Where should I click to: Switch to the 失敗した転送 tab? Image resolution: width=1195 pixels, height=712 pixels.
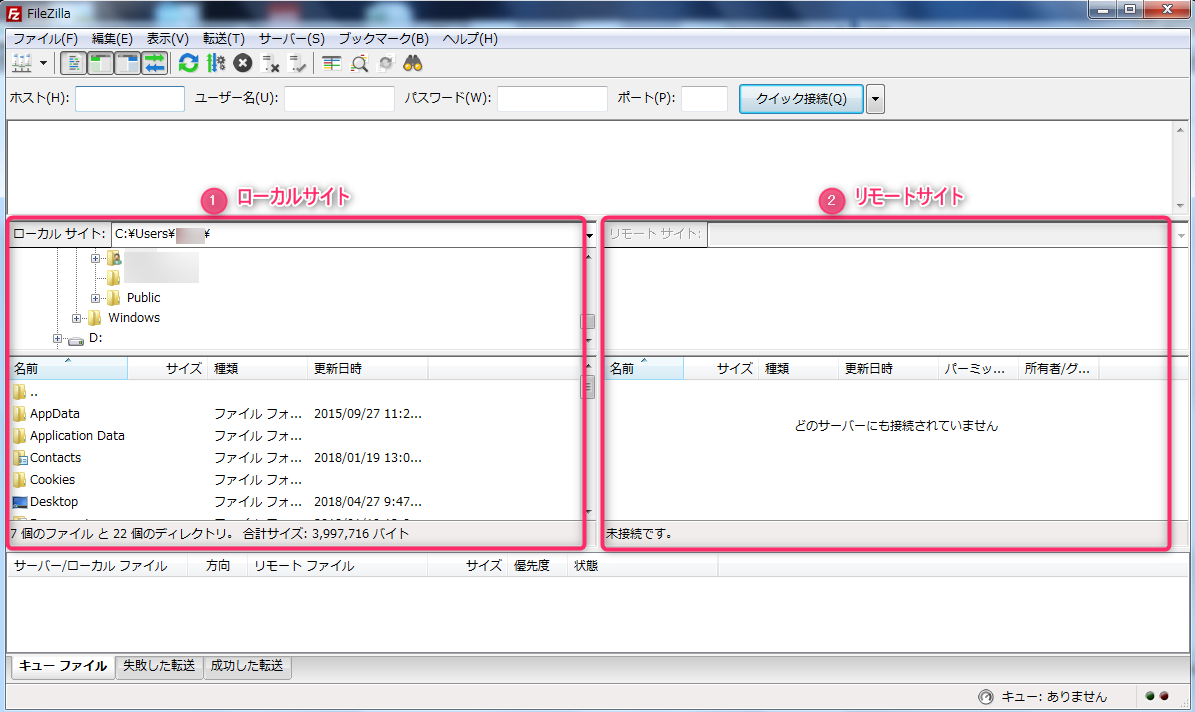(159, 666)
